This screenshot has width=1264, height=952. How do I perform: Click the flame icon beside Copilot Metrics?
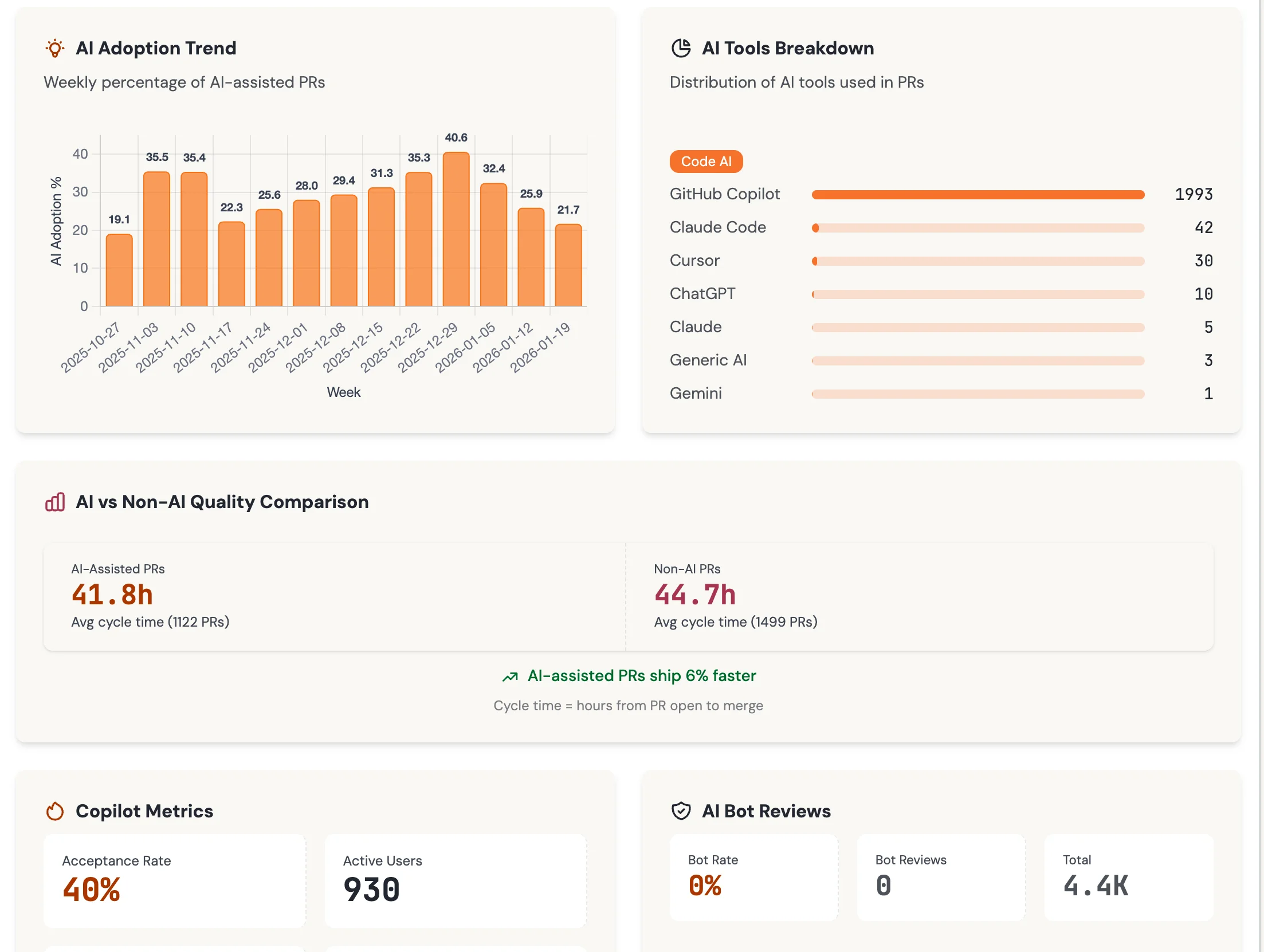point(55,811)
